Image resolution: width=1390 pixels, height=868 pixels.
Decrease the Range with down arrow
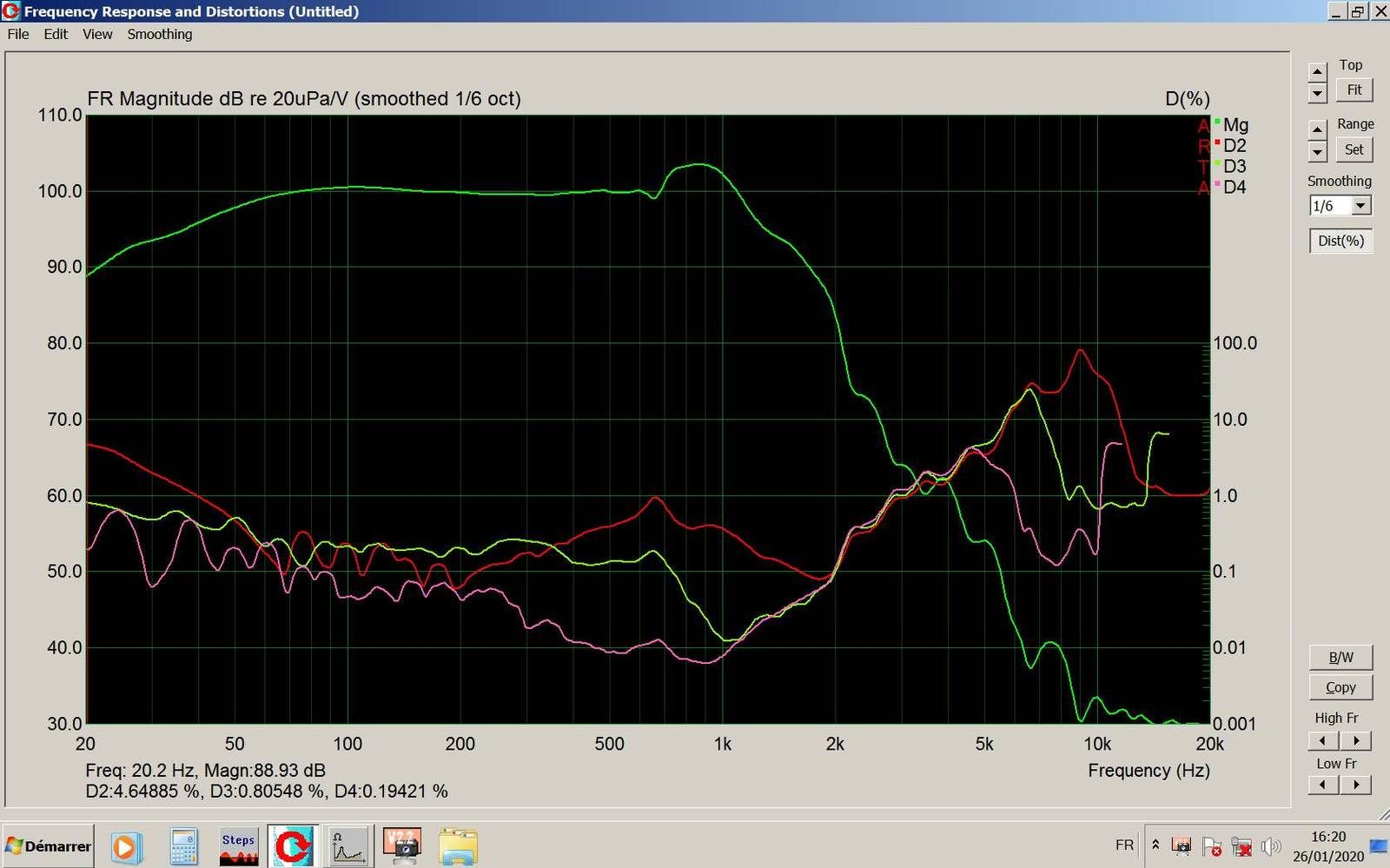1318,152
